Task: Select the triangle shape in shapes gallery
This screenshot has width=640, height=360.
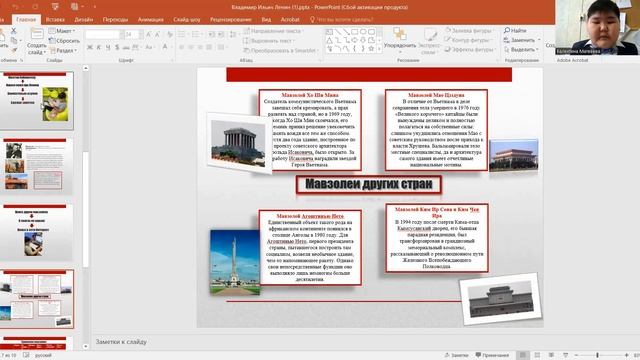Action: (329, 40)
